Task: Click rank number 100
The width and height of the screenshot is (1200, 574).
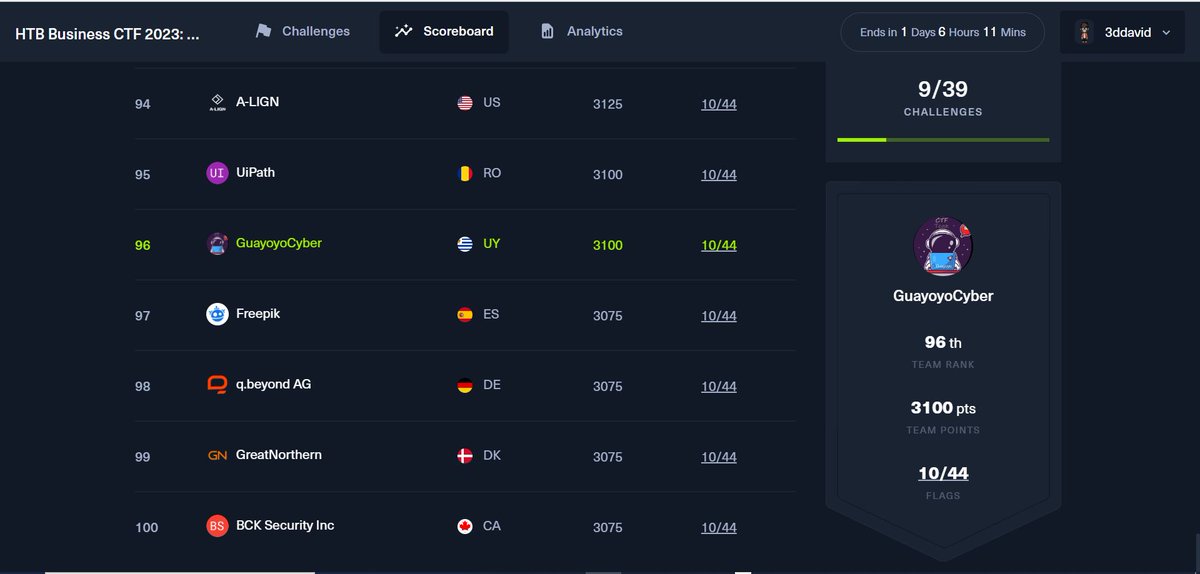Action: pyautogui.click(x=146, y=528)
